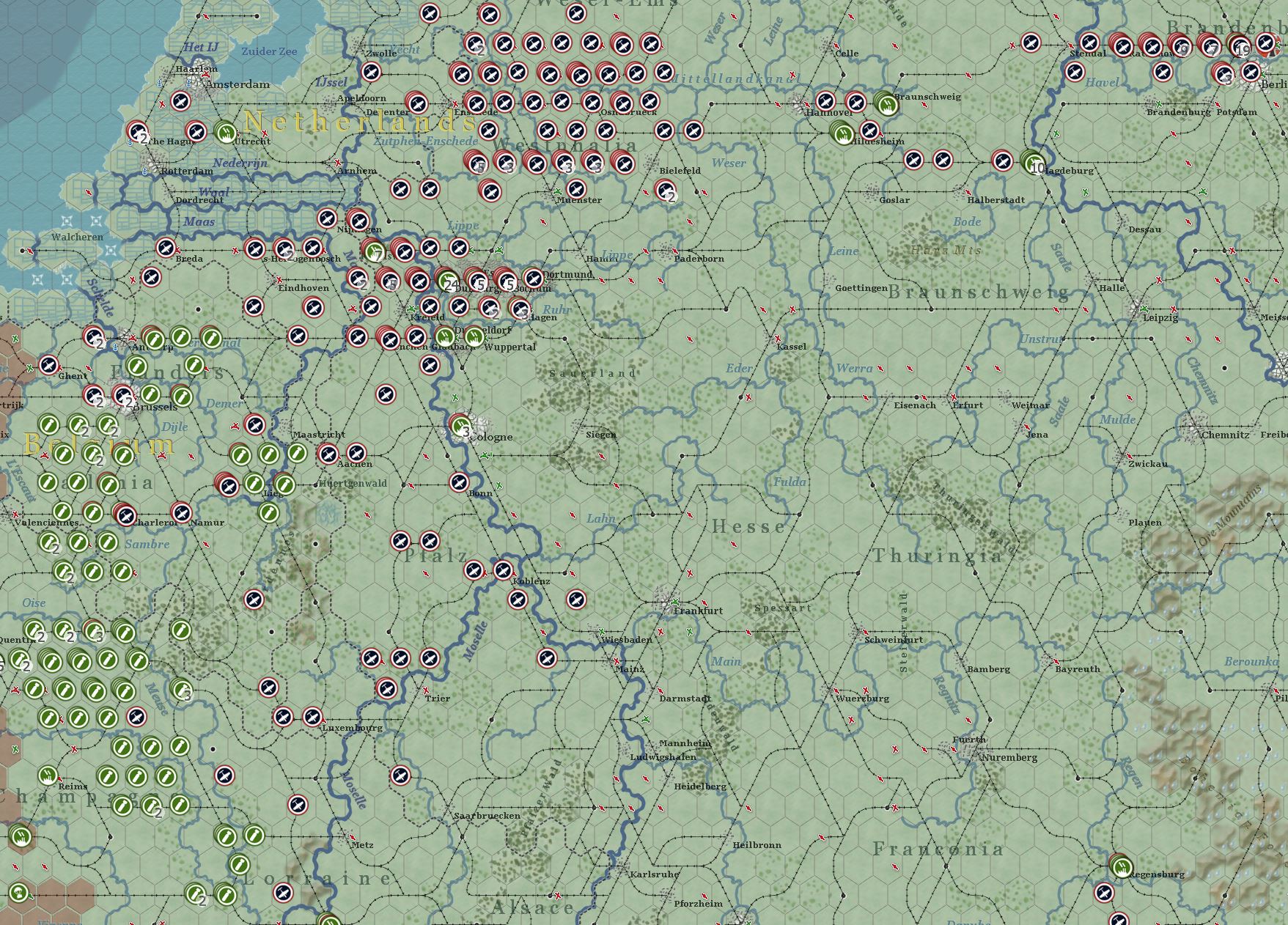Select the air unit above Muenster
The image size is (1288, 925).
point(577,189)
